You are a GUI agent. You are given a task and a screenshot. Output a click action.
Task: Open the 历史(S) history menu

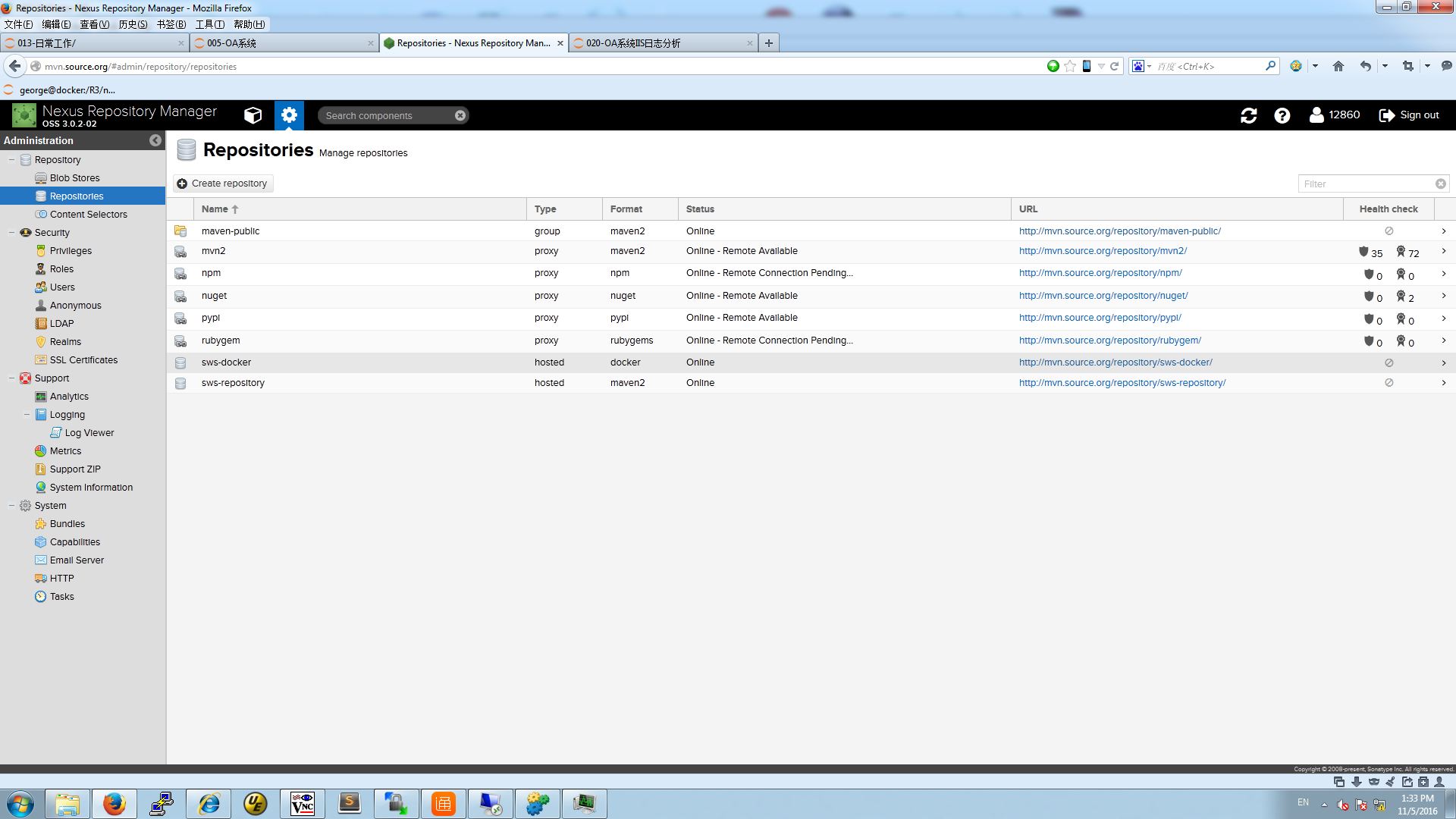click(133, 24)
